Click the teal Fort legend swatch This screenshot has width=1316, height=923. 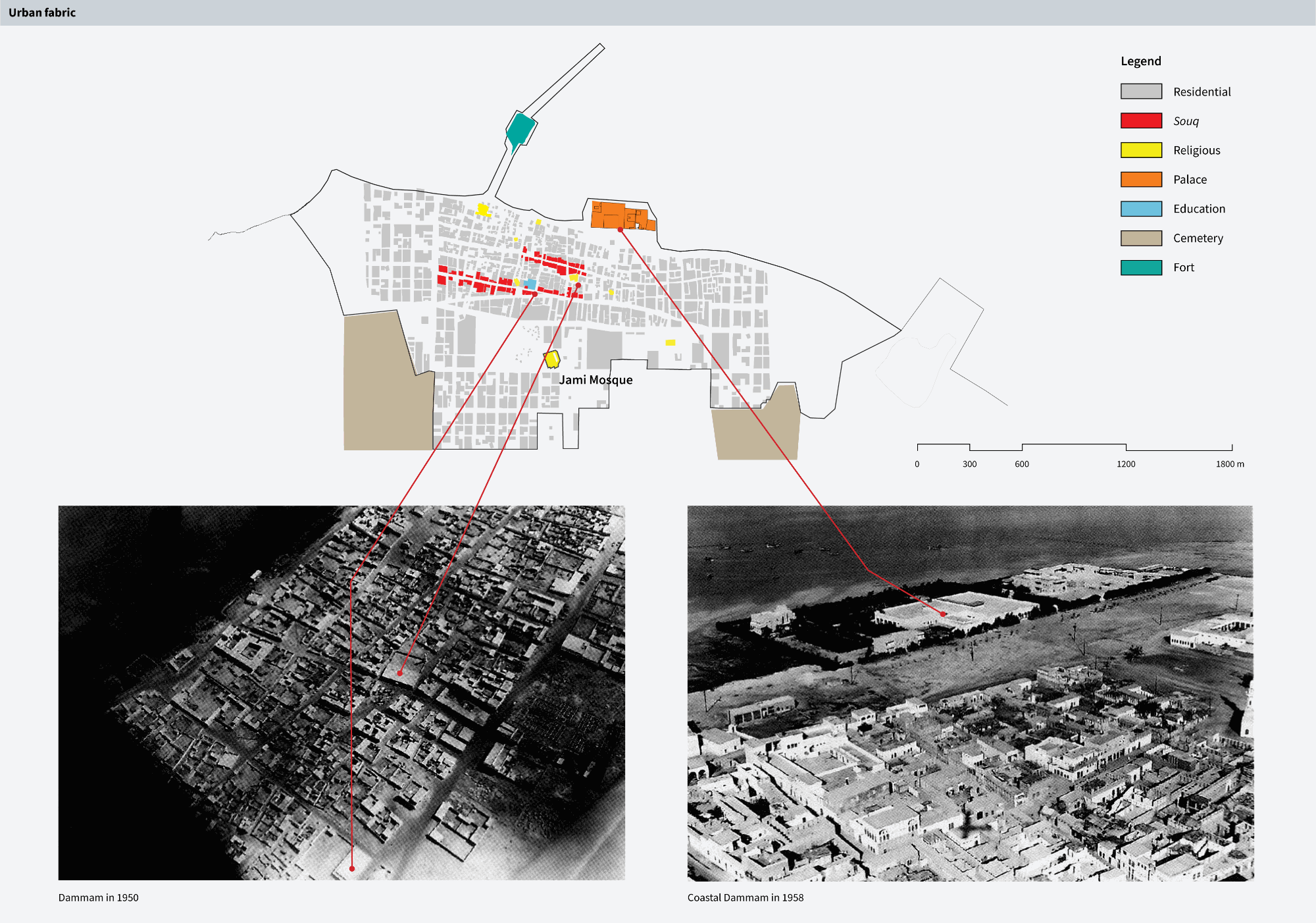[x=1141, y=267]
